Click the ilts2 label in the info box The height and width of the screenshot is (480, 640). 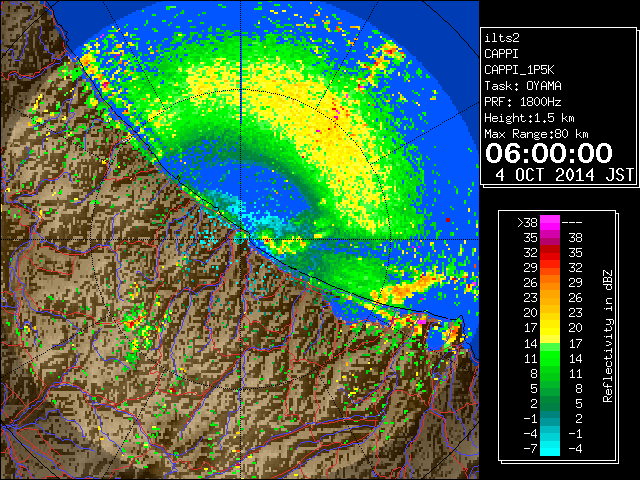pyautogui.click(x=502, y=38)
